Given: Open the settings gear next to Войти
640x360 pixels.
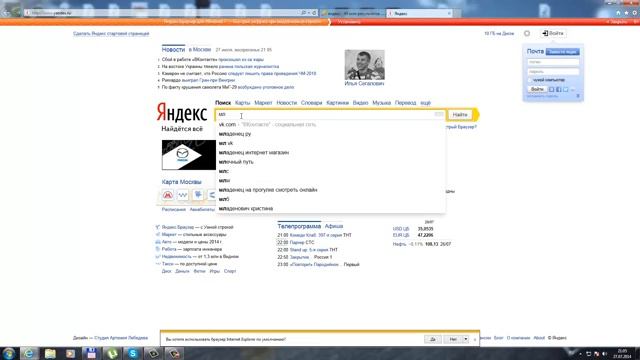Looking at the screenshot, I should click(x=527, y=33).
